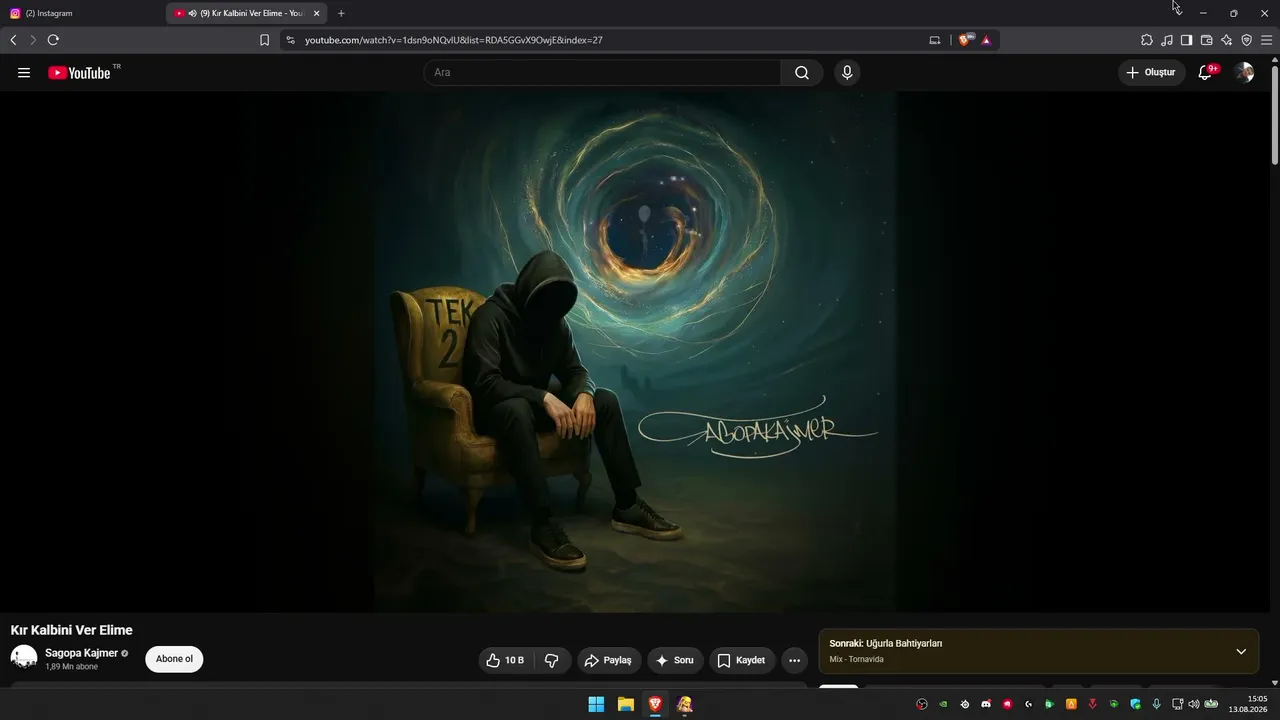
Task: Like the video with thumbs up
Action: [507, 660]
